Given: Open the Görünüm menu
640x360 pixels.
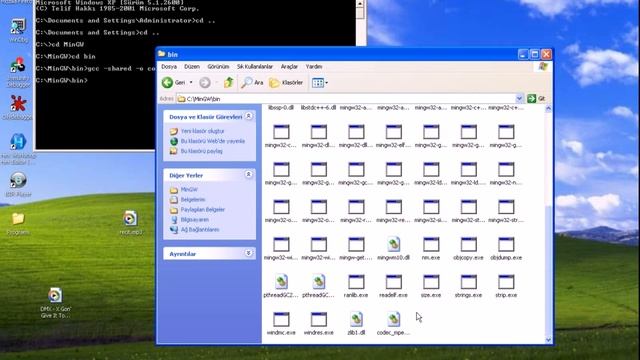Looking at the screenshot, I should click(x=218, y=67).
